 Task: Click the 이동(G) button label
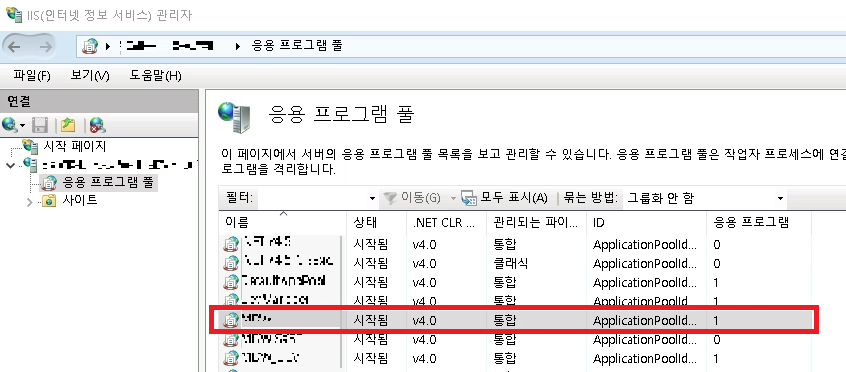pos(421,198)
